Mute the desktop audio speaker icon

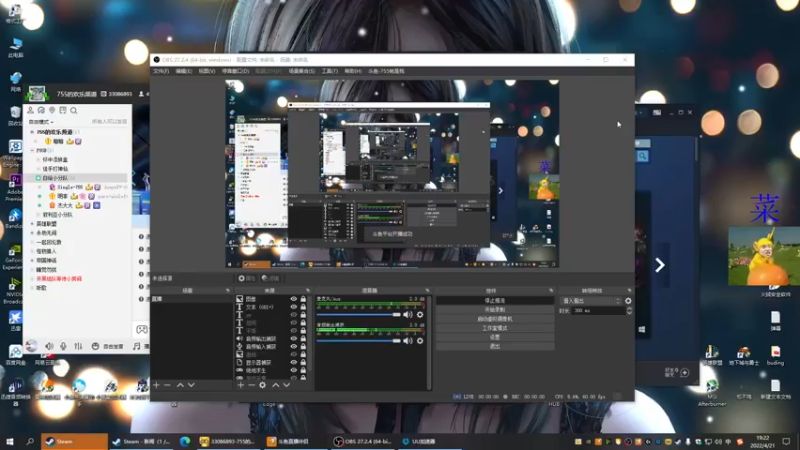point(408,340)
